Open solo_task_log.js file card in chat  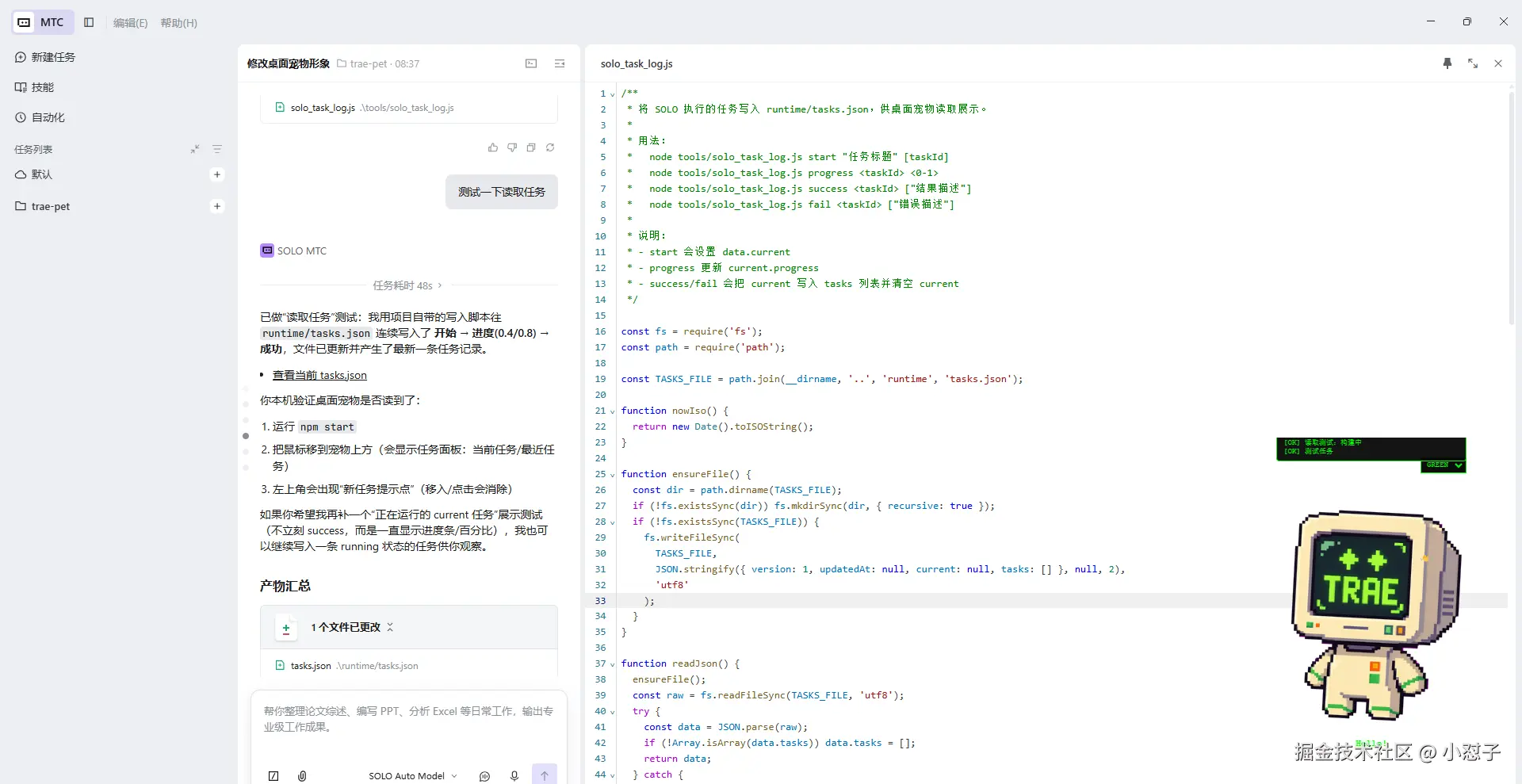[x=408, y=108]
